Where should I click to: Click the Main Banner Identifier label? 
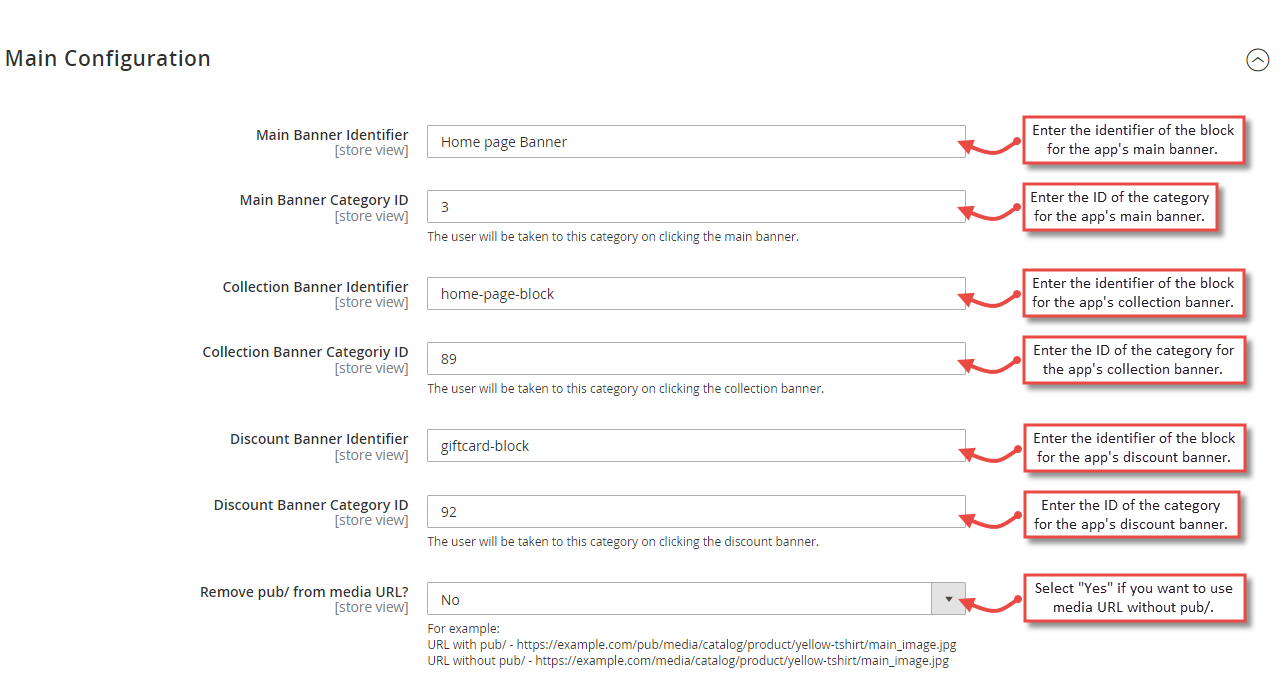click(332, 135)
